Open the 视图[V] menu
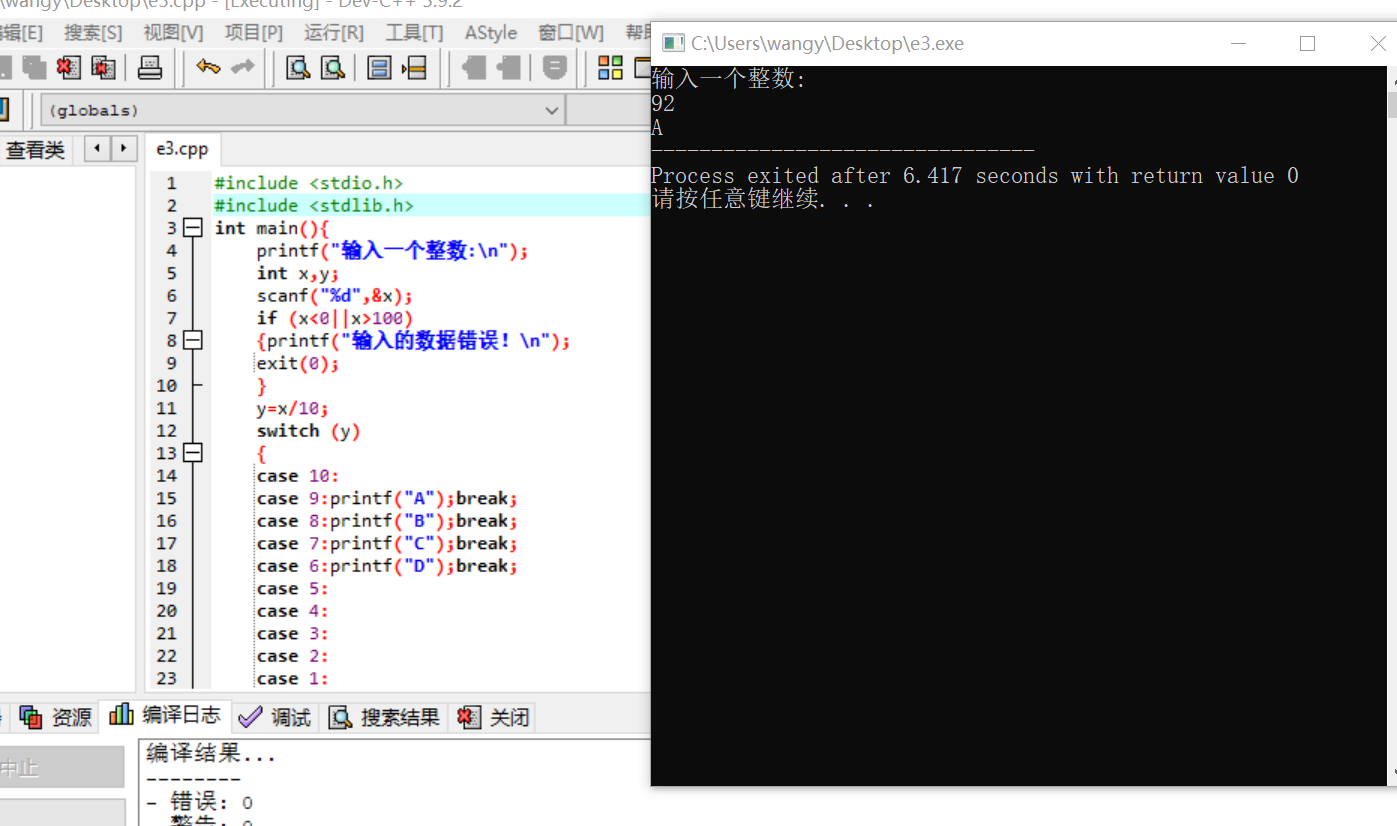1397x826 pixels. 173,33
